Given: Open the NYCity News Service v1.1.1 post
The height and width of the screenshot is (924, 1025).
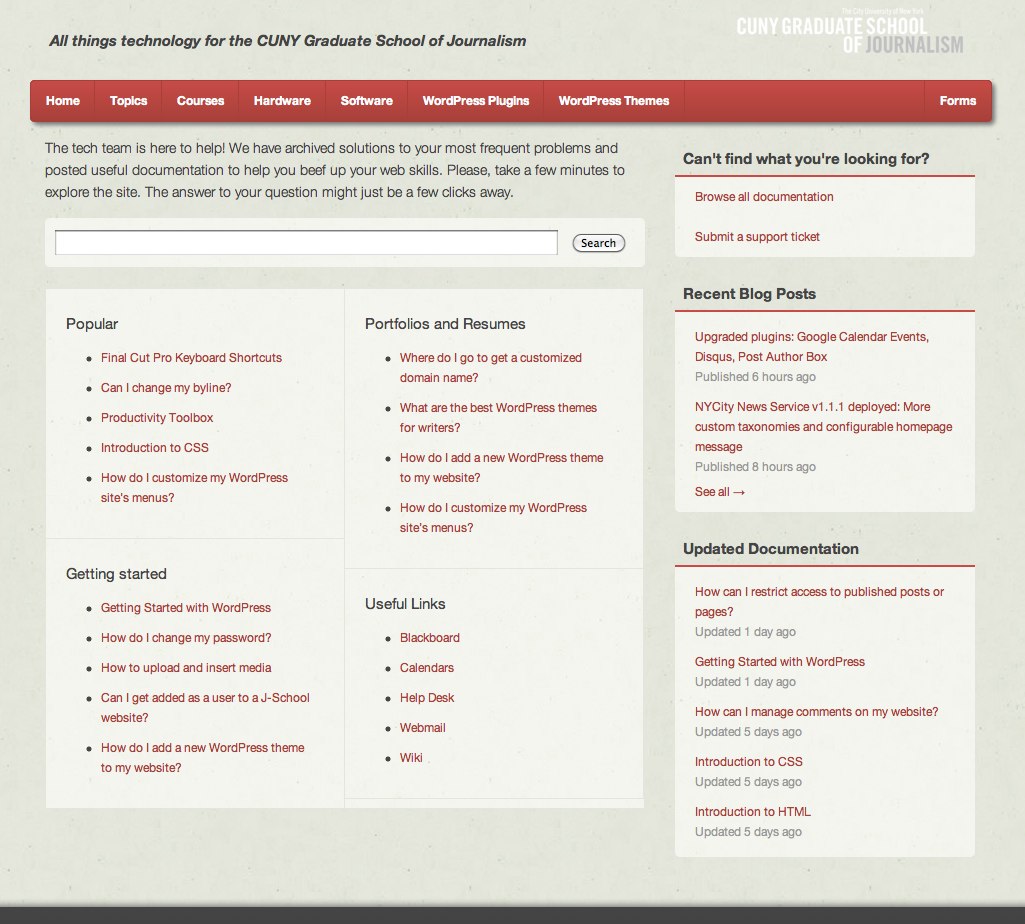Looking at the screenshot, I should tap(824, 426).
